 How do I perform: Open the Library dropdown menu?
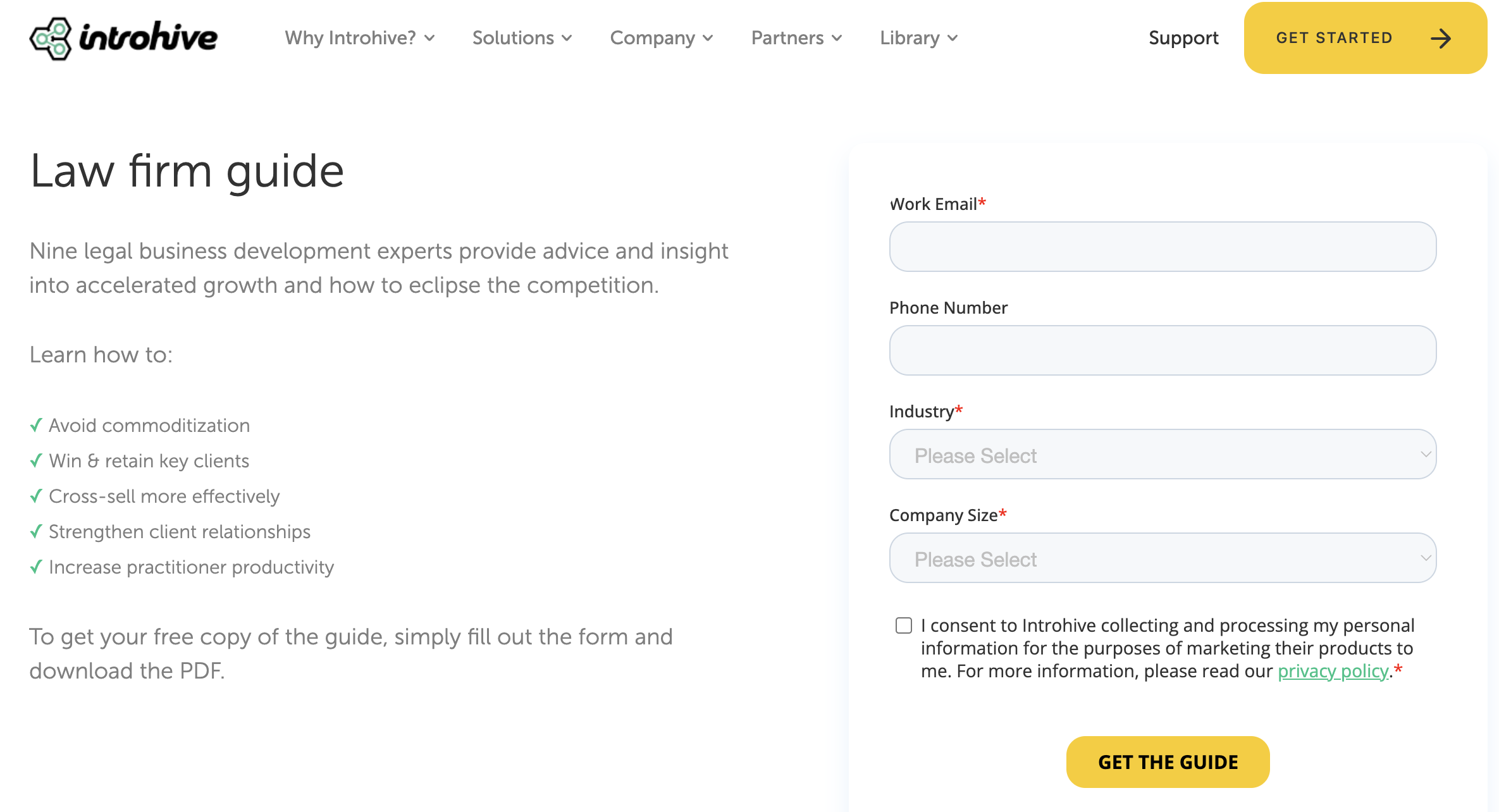[915, 38]
